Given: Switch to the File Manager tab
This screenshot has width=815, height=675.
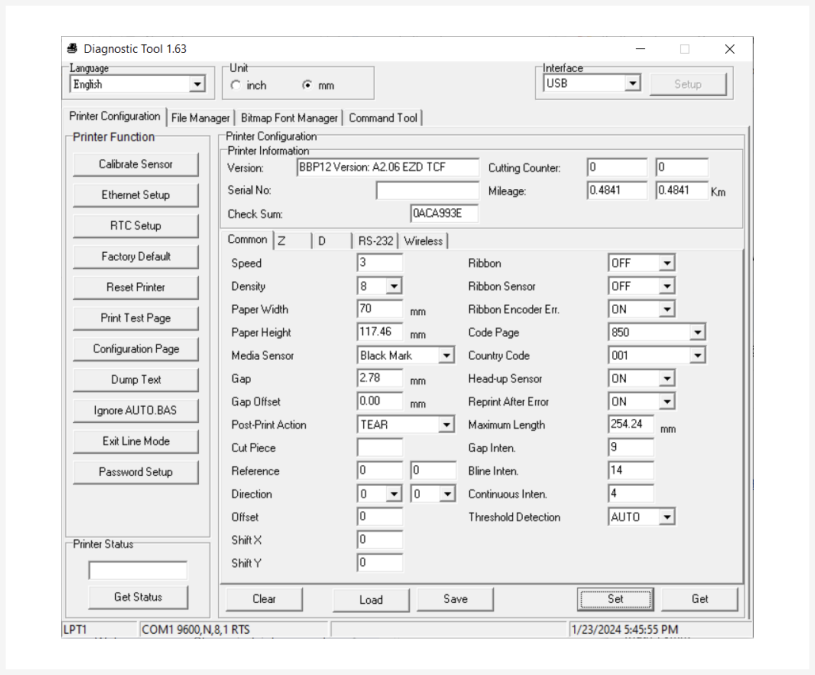Looking at the screenshot, I should (x=200, y=118).
